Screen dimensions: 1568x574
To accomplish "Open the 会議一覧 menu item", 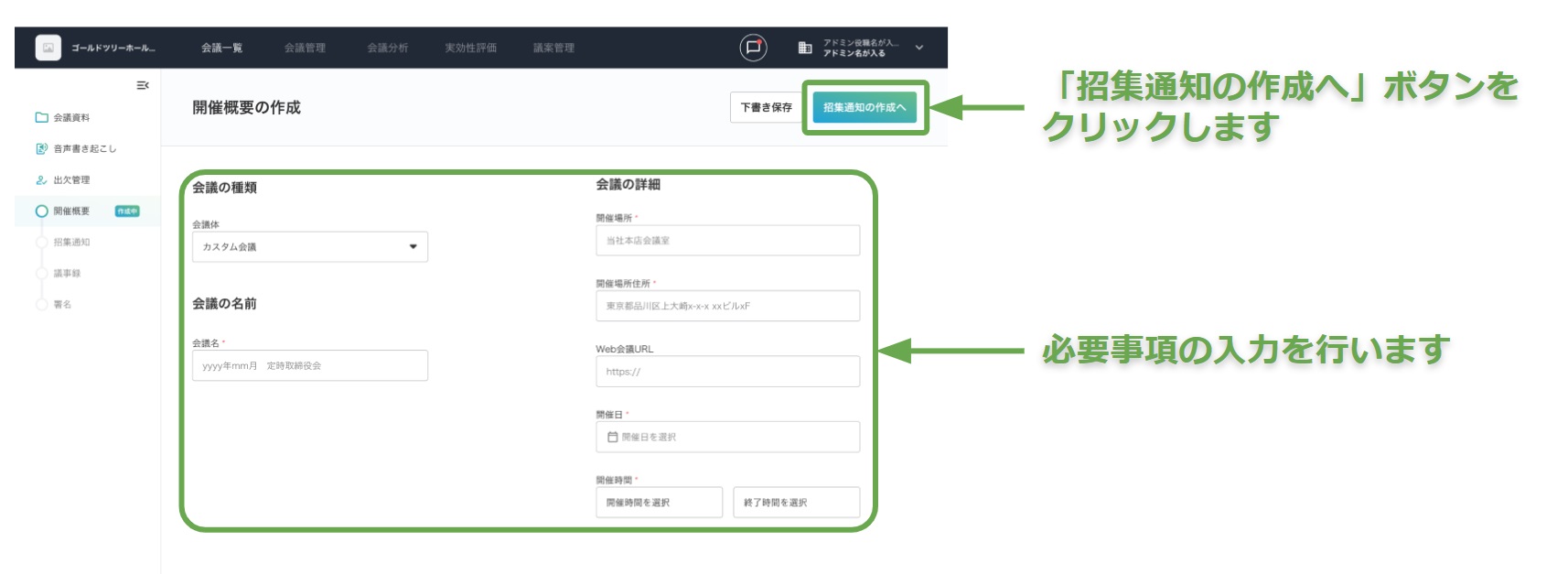I will (x=221, y=48).
